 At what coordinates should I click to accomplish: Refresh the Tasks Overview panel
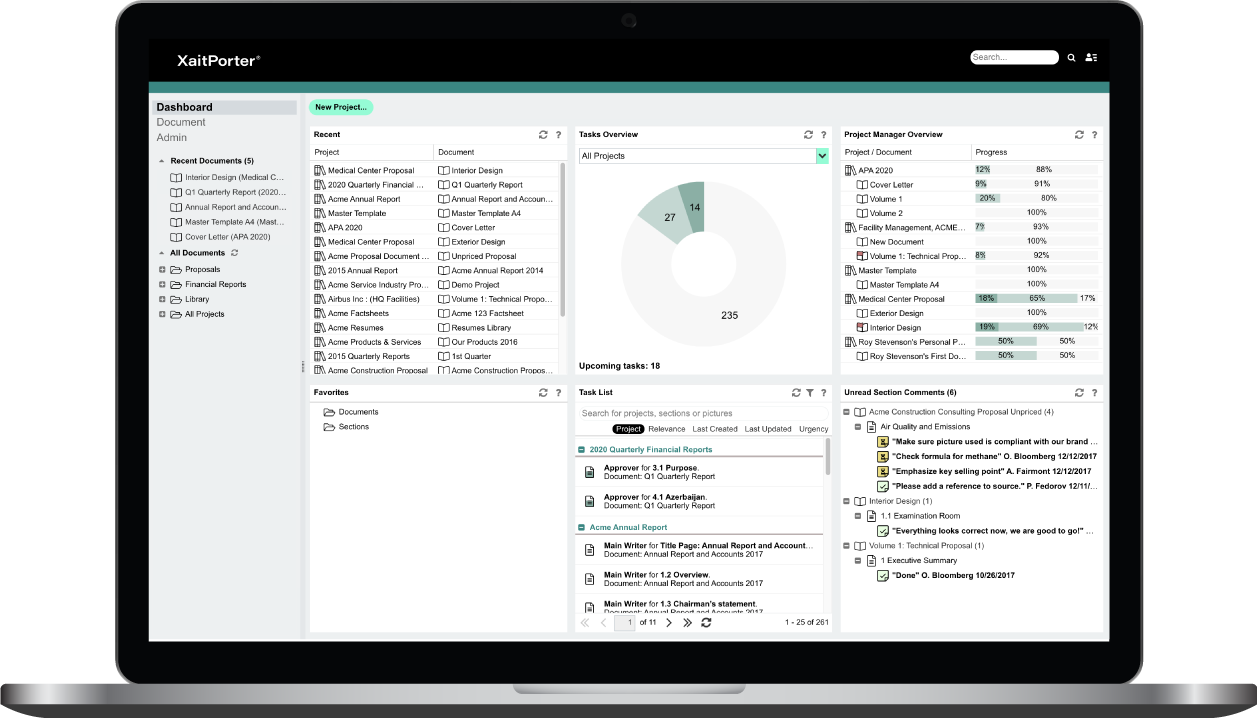coord(808,135)
